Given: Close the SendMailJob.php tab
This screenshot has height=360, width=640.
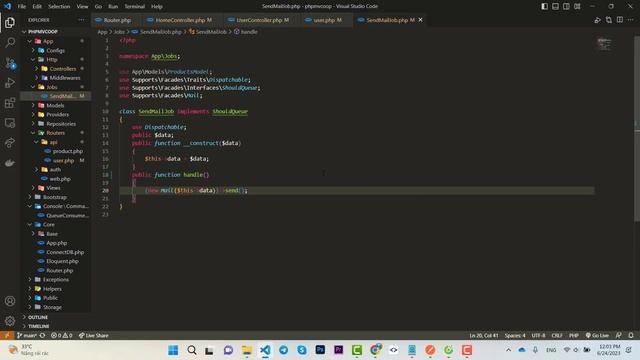Looking at the screenshot, I should tap(420, 20).
